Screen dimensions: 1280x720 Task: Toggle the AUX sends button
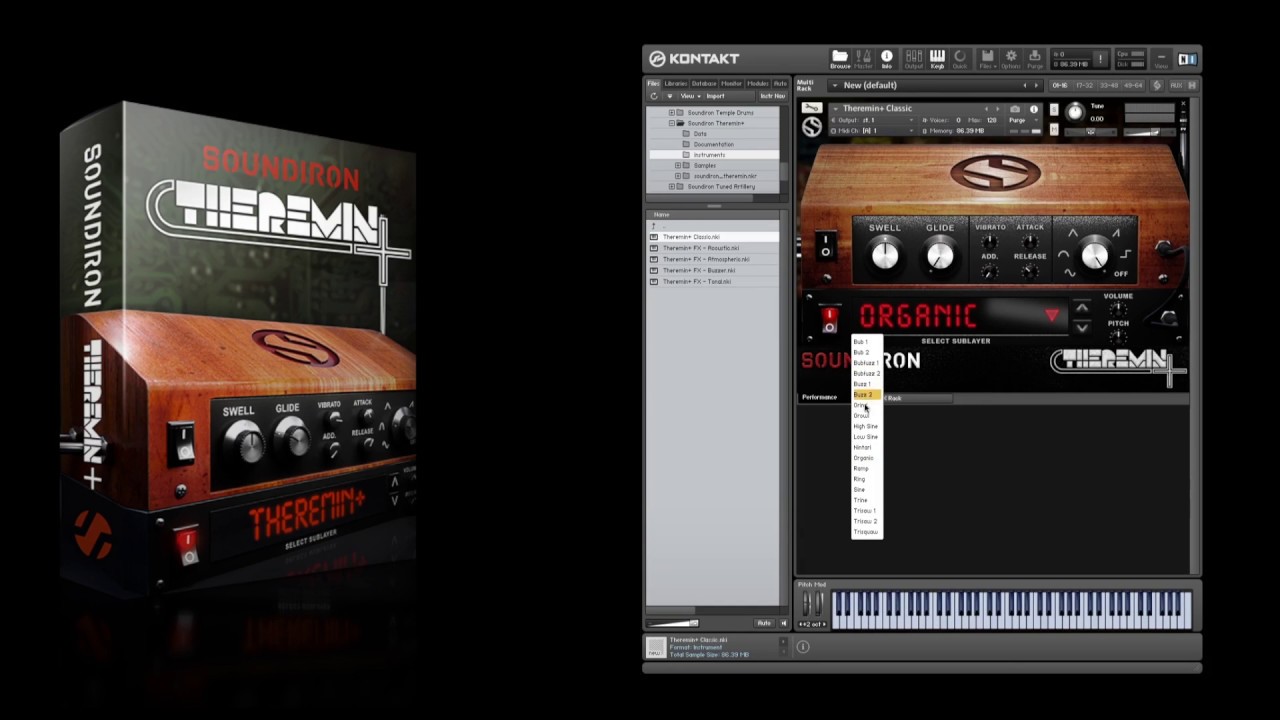(1176, 85)
